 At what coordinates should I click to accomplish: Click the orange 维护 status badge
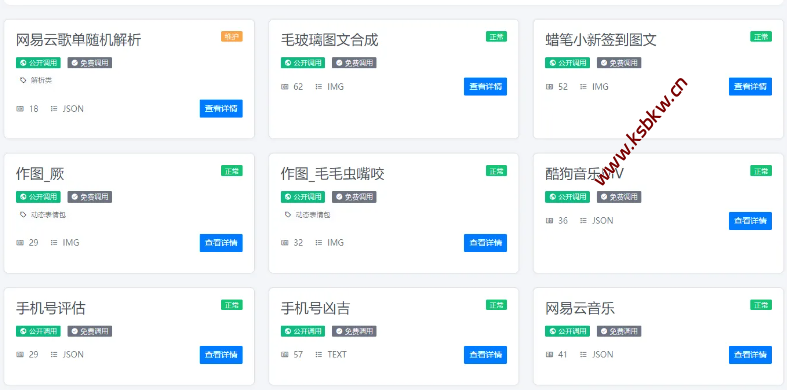coord(231,36)
